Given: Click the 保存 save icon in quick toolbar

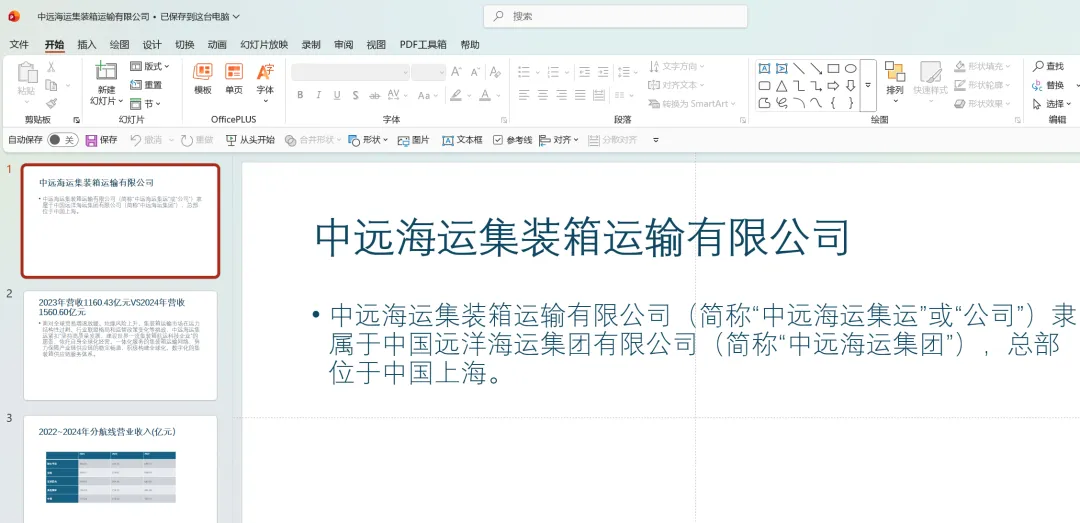Looking at the screenshot, I should [x=92, y=140].
